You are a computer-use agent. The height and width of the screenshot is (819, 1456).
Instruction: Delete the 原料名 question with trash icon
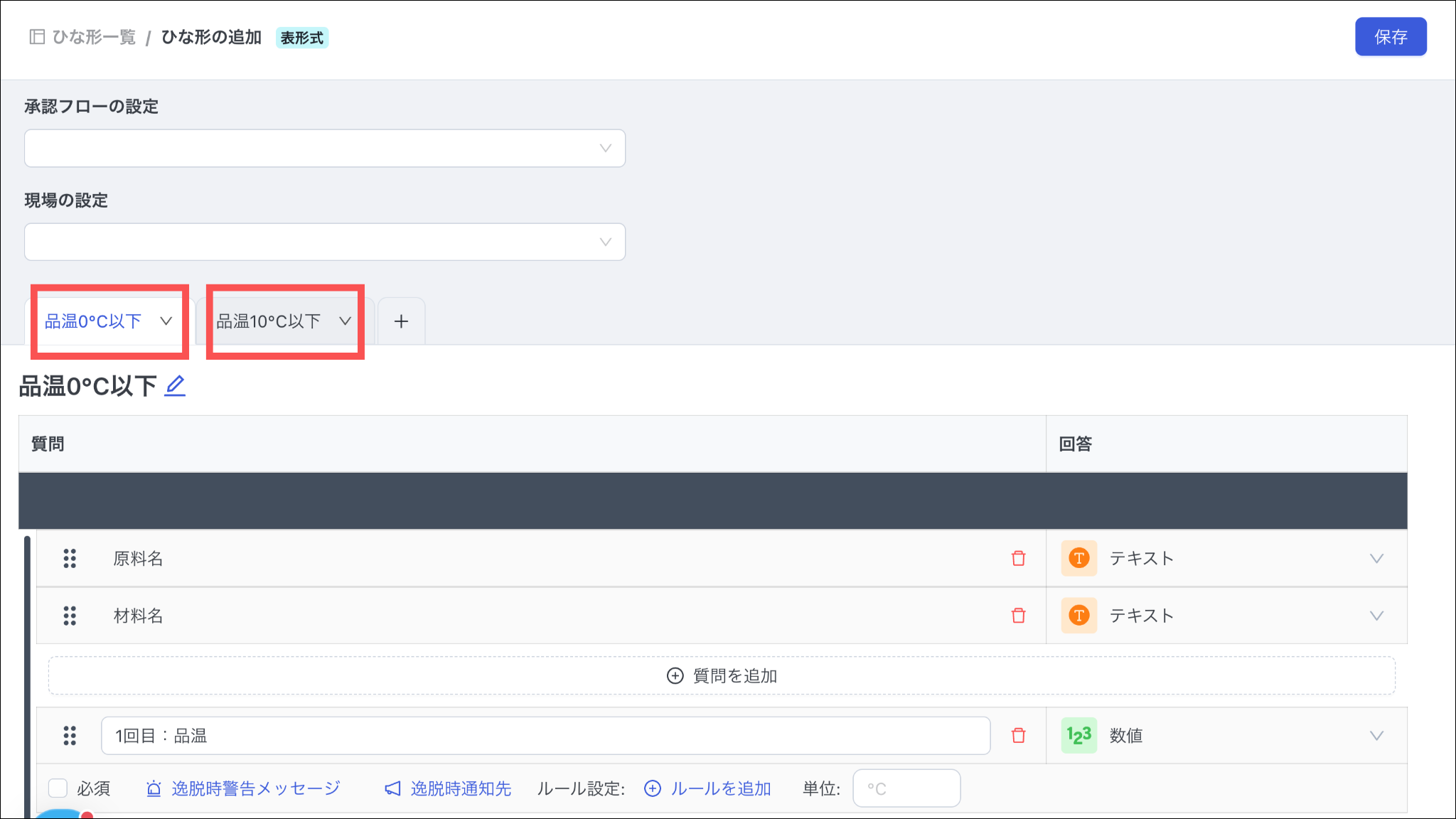[x=1018, y=559]
